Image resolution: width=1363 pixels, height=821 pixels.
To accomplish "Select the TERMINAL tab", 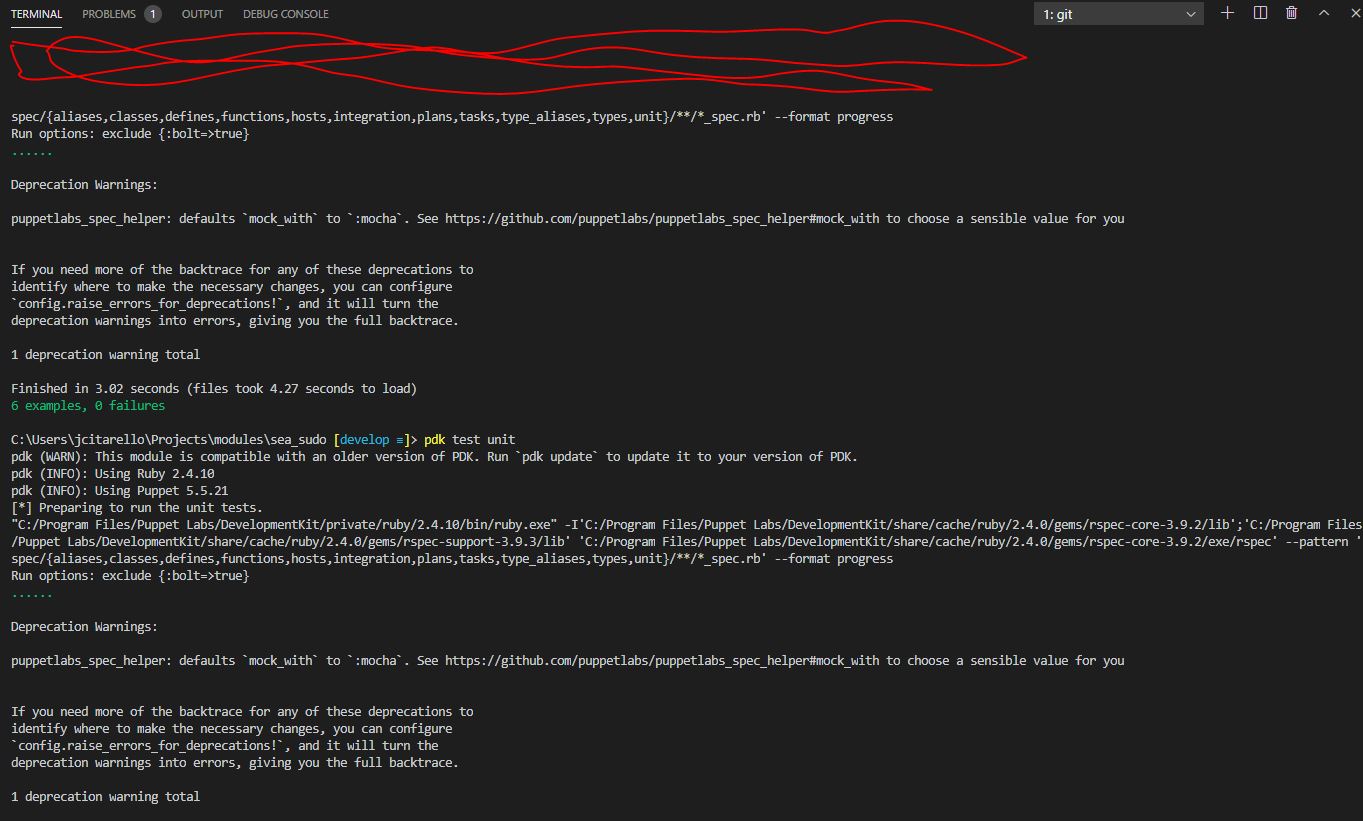I will [36, 13].
